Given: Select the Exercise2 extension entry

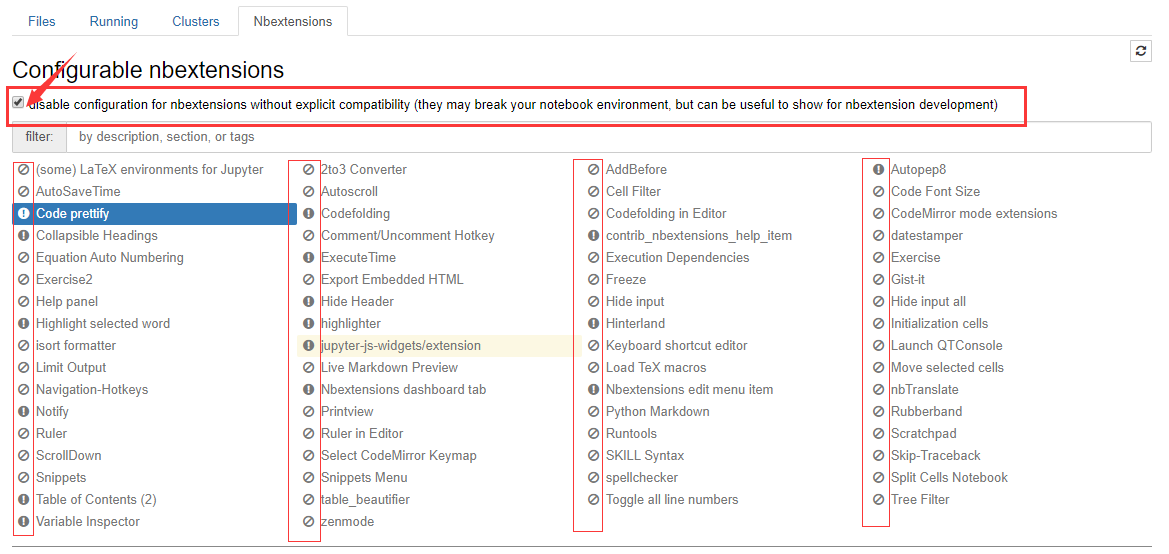Looking at the screenshot, I should (64, 280).
